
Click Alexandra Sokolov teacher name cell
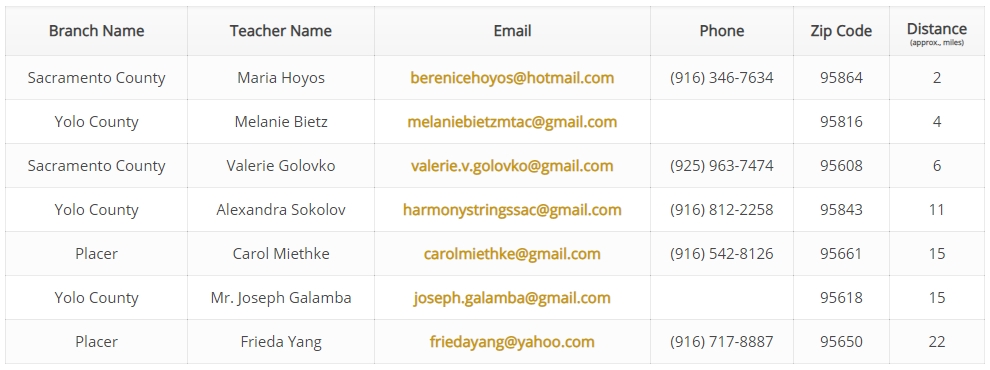(281, 210)
